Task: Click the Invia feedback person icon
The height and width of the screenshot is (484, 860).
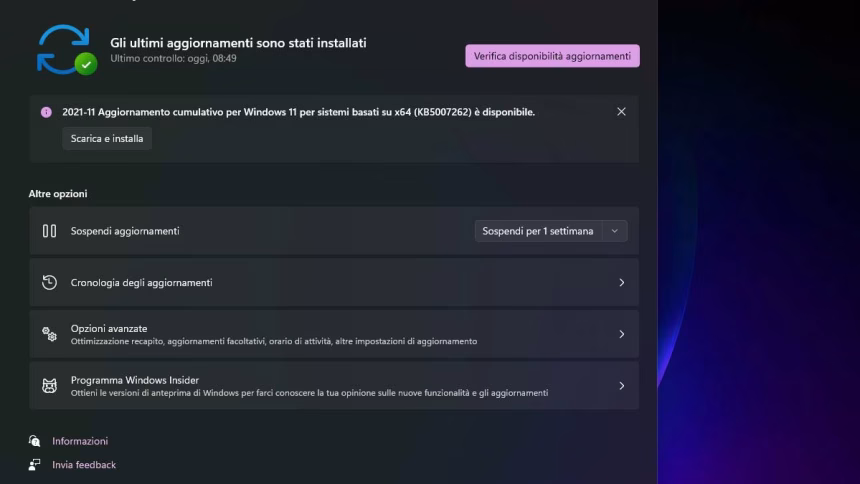Action: pos(35,465)
